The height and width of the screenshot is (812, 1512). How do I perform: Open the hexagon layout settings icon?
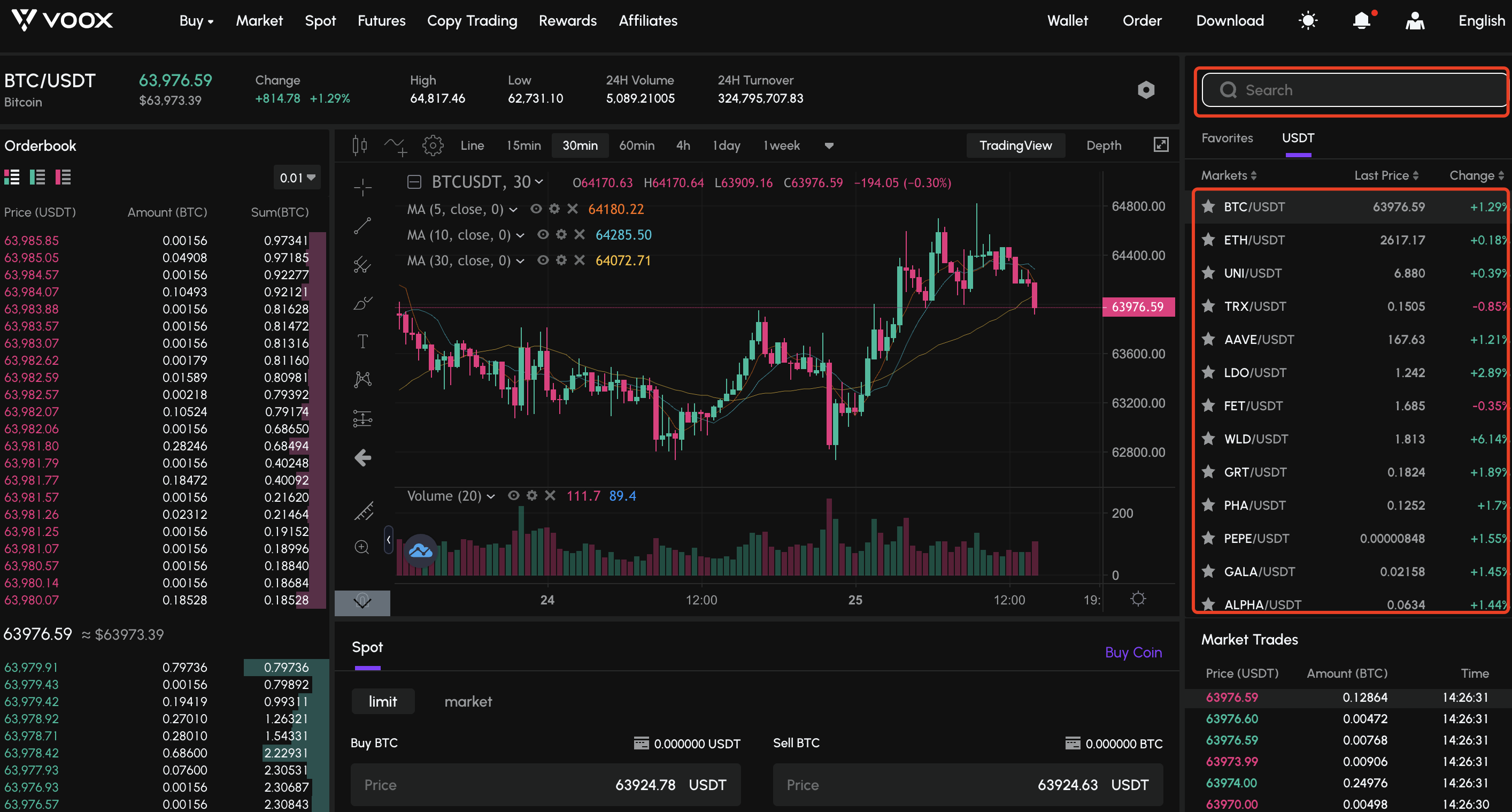[x=1146, y=89]
